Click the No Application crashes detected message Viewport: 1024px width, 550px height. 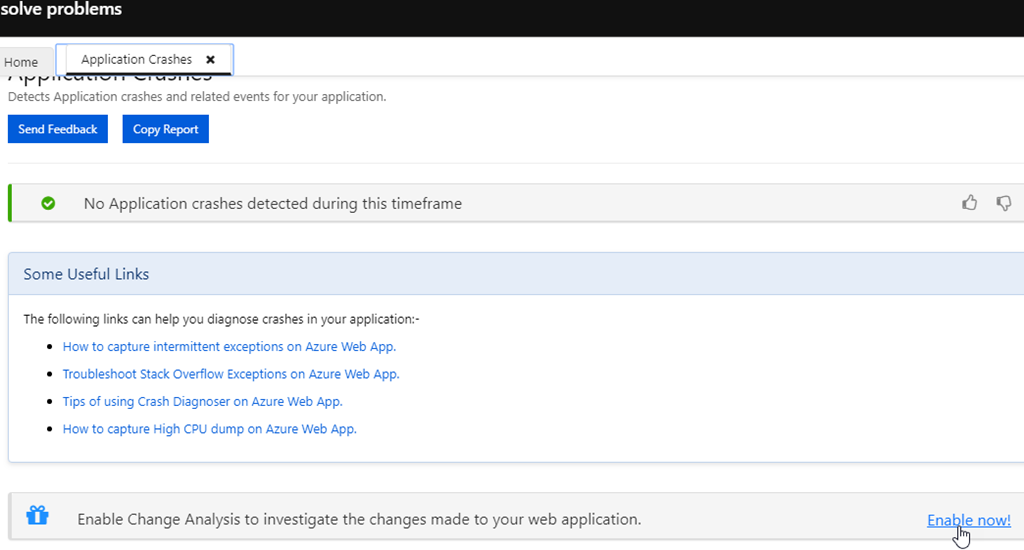(272, 203)
